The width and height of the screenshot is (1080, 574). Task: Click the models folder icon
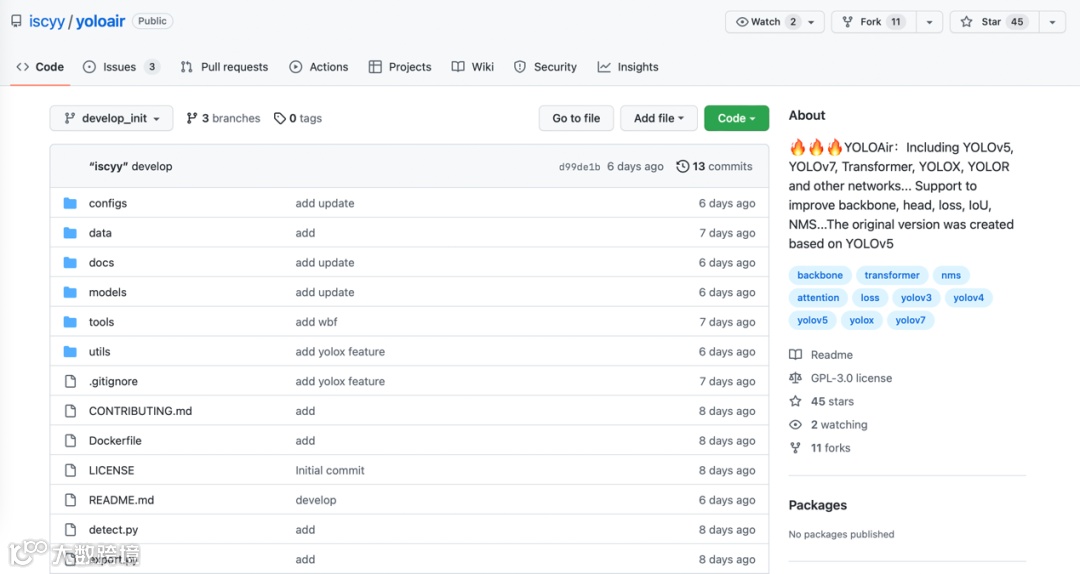pos(70,292)
